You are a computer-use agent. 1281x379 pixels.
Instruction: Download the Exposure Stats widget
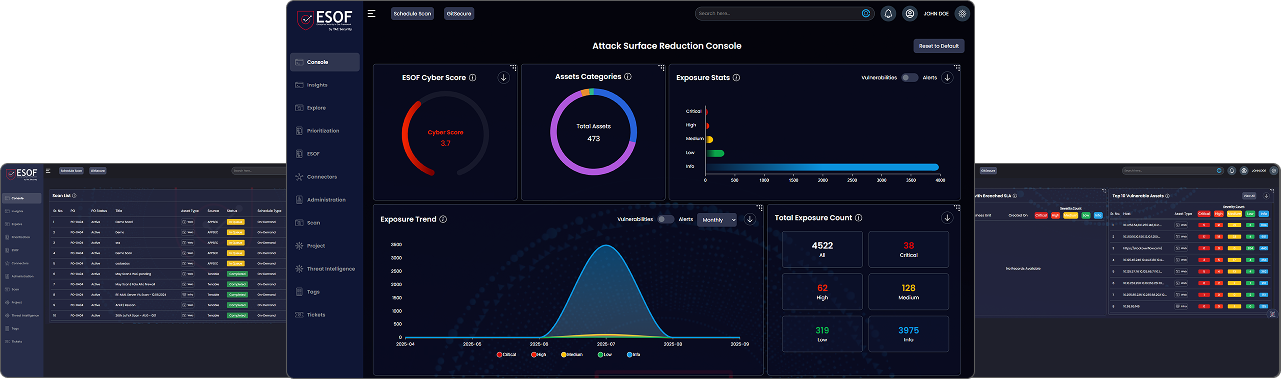[x=947, y=77]
